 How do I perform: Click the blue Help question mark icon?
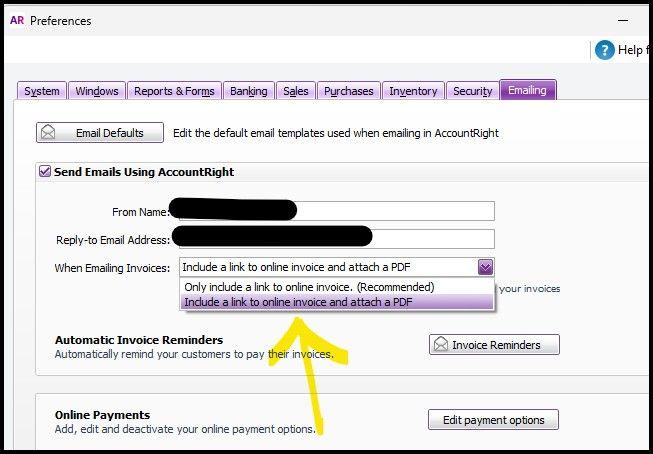click(x=604, y=50)
